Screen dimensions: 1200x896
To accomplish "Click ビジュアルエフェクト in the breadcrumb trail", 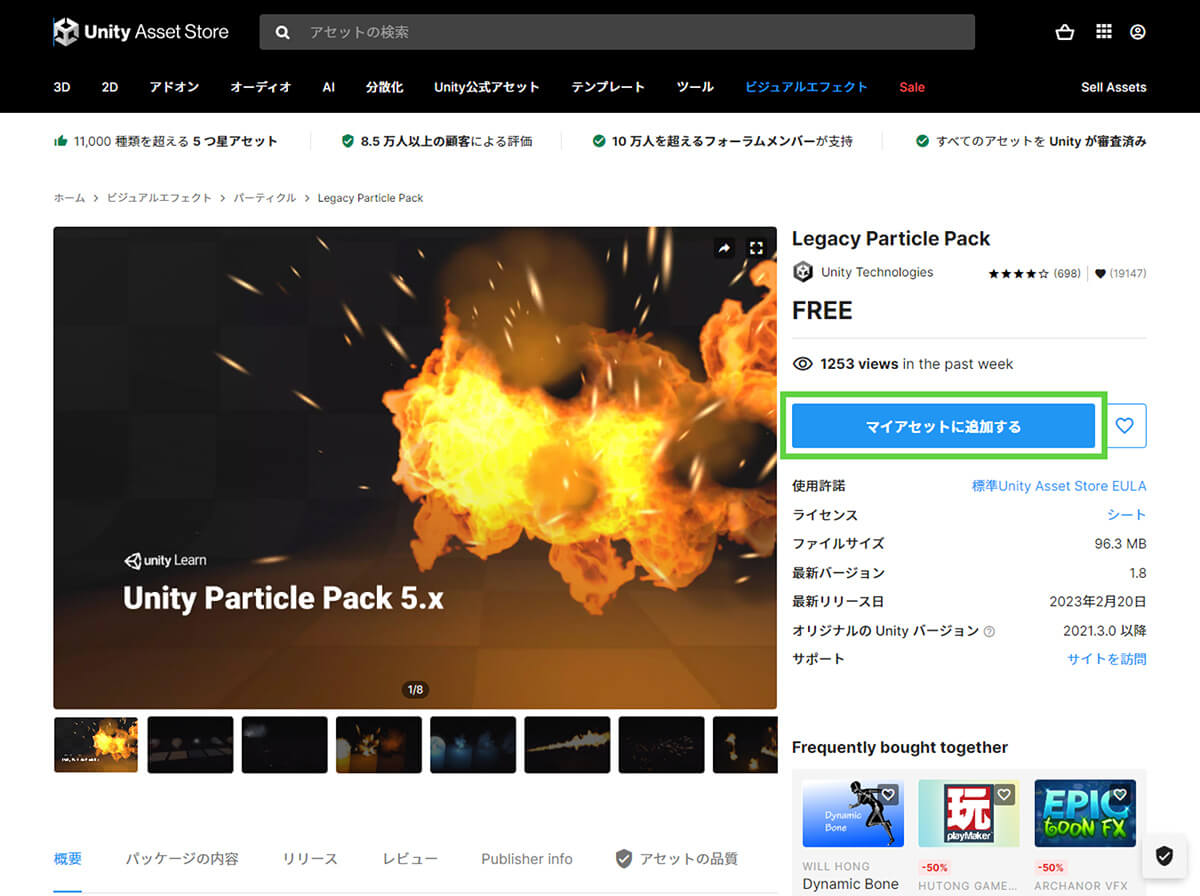I will (x=159, y=198).
